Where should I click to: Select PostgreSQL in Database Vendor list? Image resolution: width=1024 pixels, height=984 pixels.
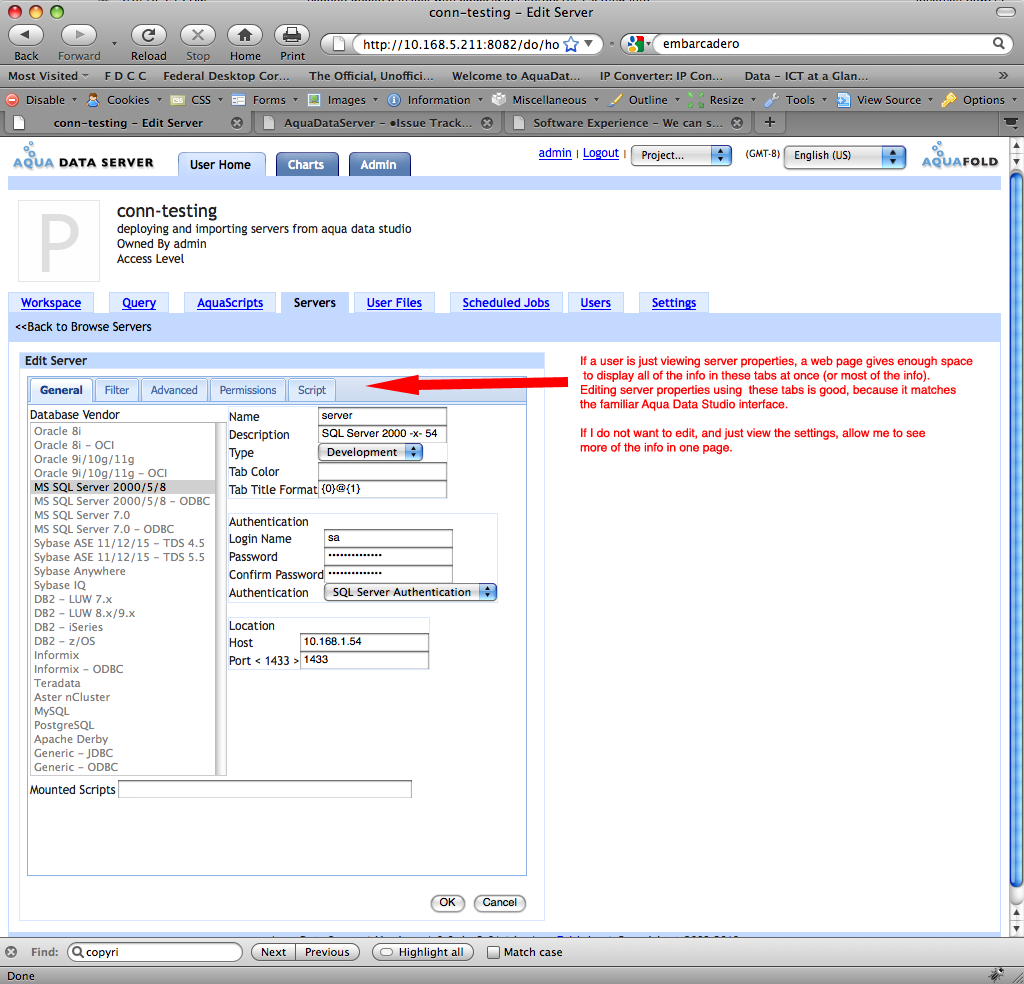(x=64, y=725)
